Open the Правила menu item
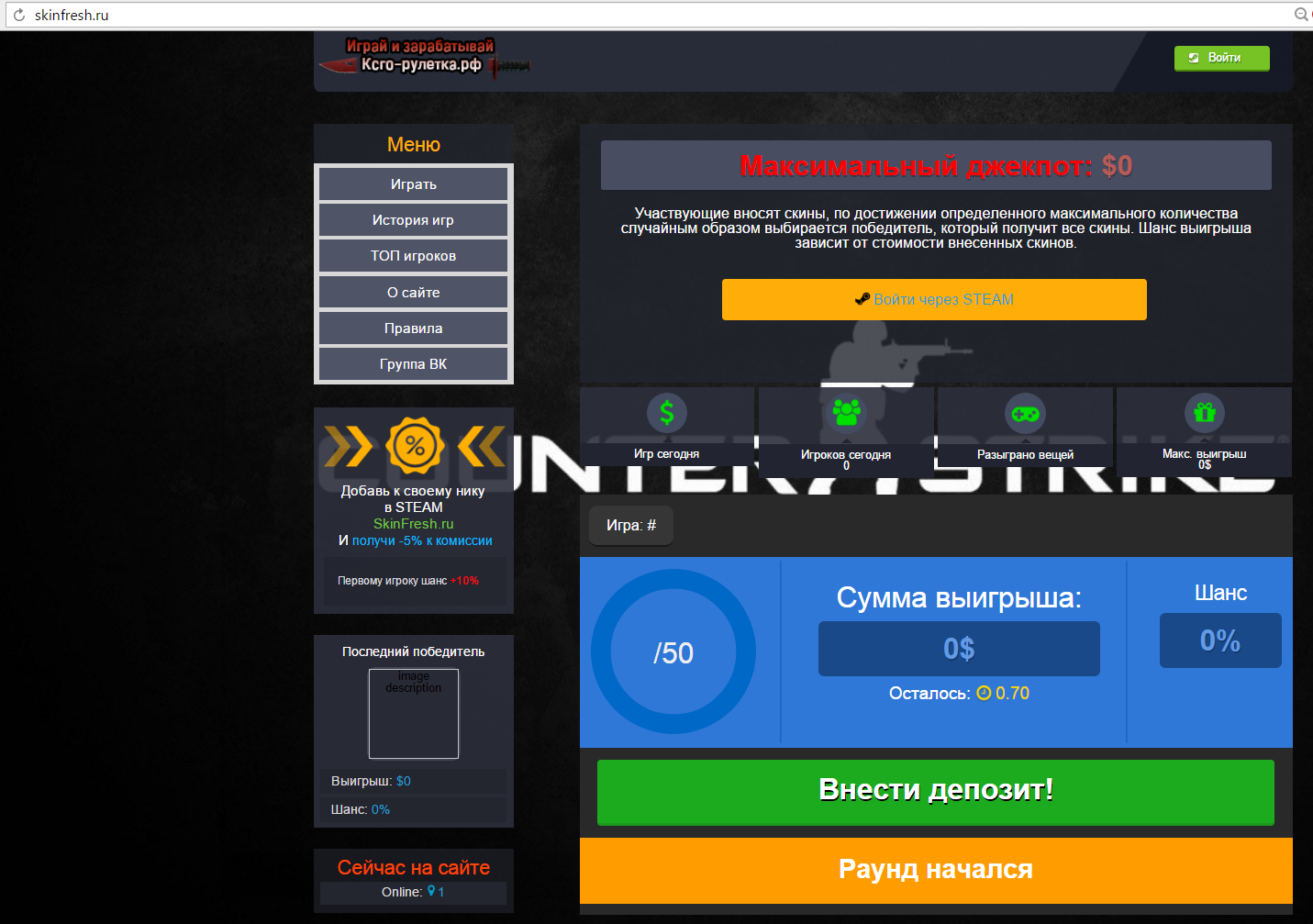This screenshot has width=1313, height=924. (413, 328)
